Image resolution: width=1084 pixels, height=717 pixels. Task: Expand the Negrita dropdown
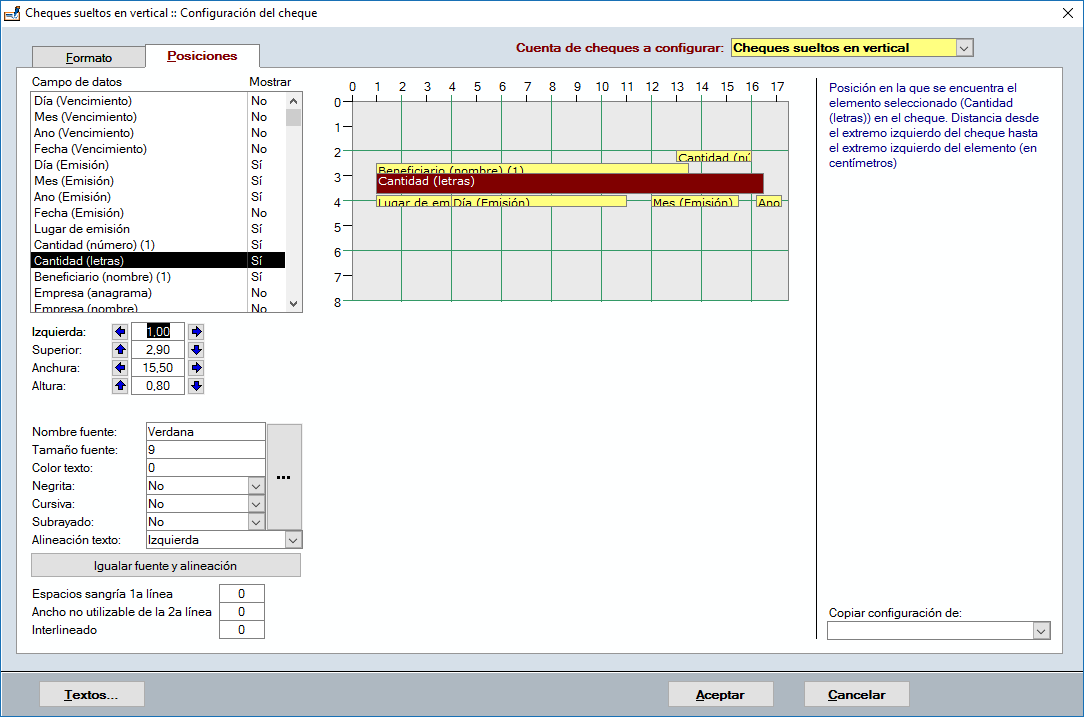255,486
